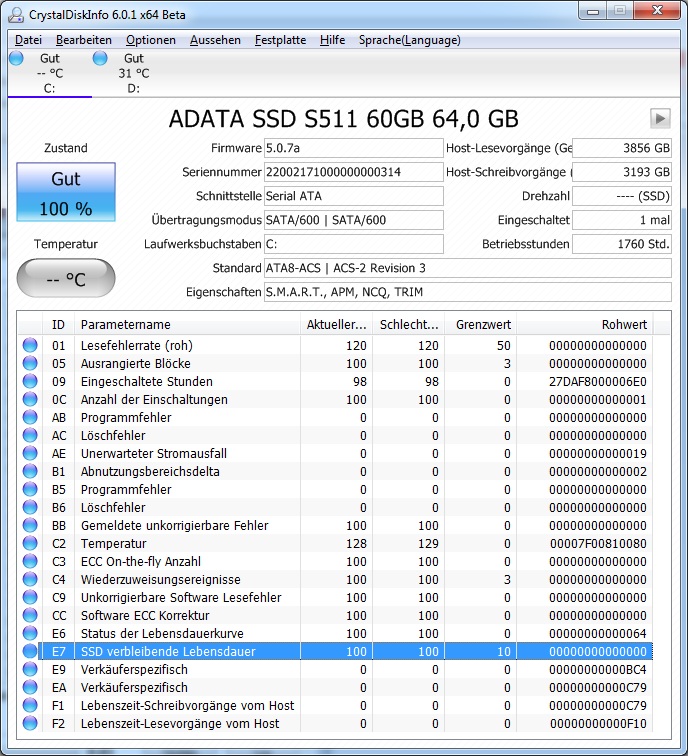Screen dimensions: 688x756
Task: Click status orb for Status der Lebensdauerkurve
Action: point(30,633)
